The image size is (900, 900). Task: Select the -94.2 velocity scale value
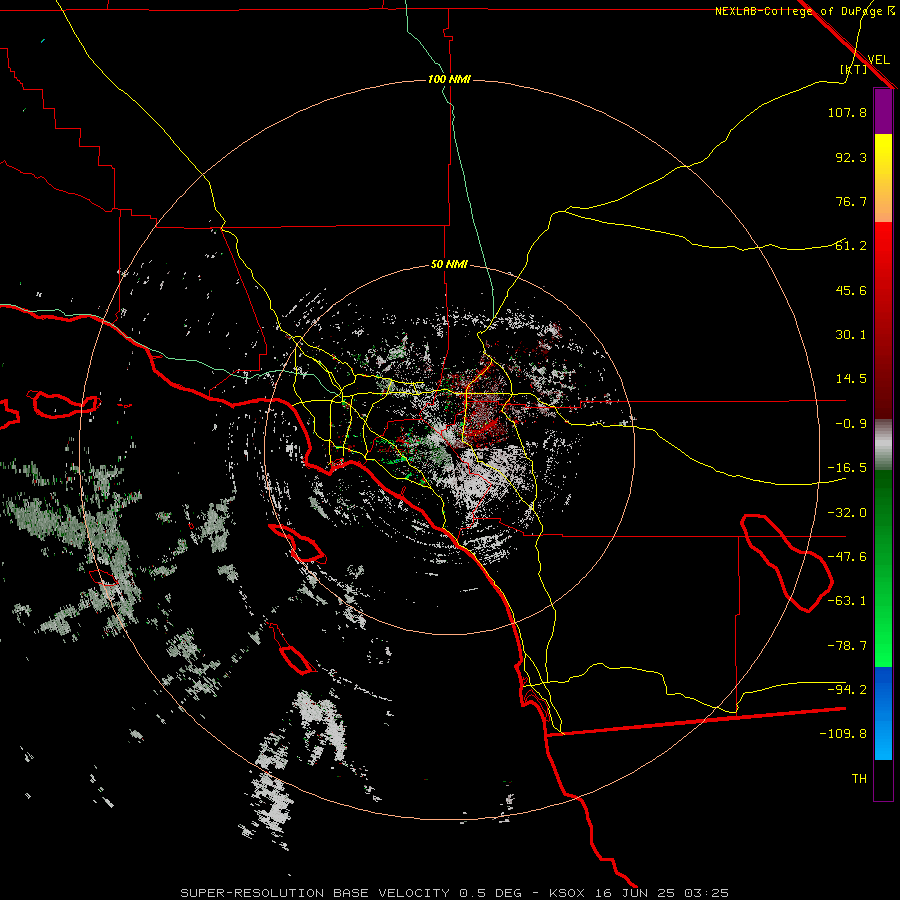pyautogui.click(x=847, y=690)
